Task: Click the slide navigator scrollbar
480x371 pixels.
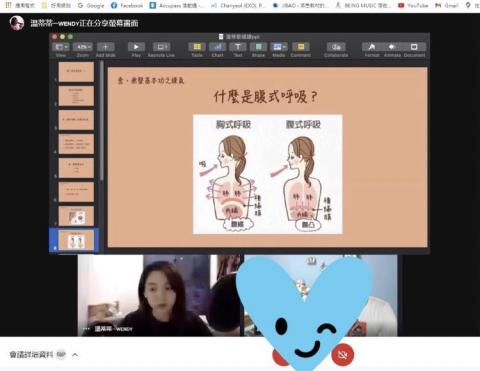Action: coord(101,120)
